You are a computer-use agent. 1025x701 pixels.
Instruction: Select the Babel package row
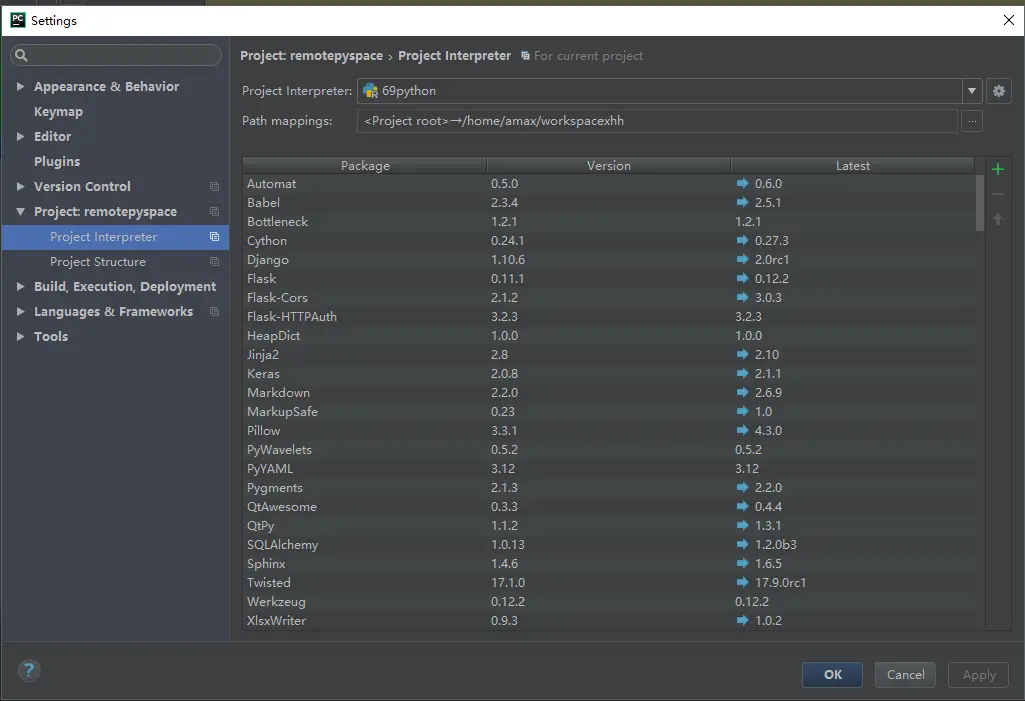(609, 203)
